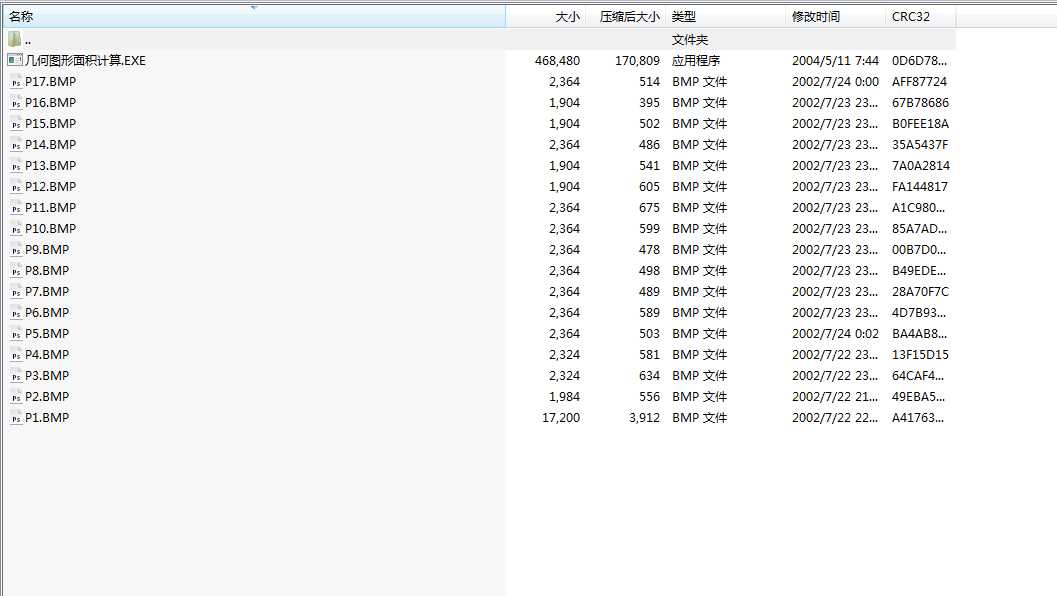Click the P9.BMP file icon
Image resolution: width=1057 pixels, height=596 pixels.
(x=16, y=249)
